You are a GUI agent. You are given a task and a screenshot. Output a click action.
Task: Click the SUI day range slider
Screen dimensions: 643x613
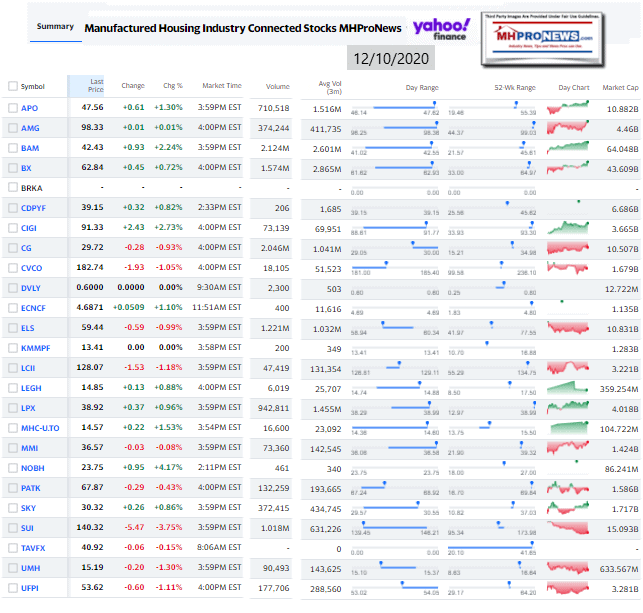coord(395,528)
